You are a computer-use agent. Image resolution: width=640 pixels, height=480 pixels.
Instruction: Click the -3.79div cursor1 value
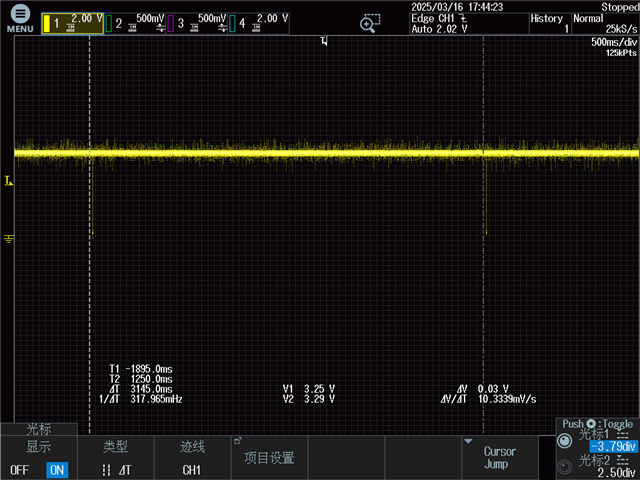613,446
